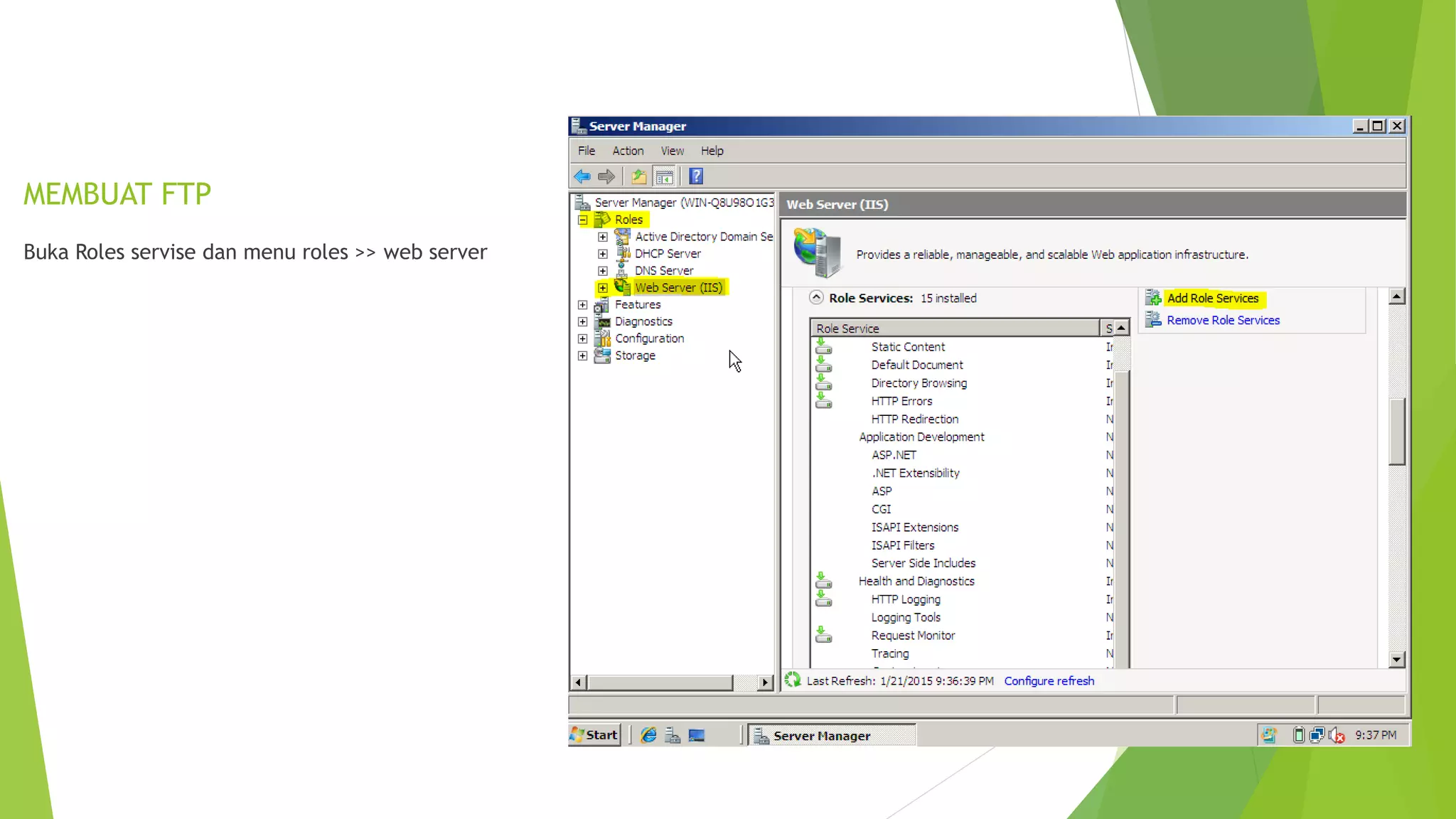
Task: Select the Roles tree item
Action: click(x=628, y=220)
